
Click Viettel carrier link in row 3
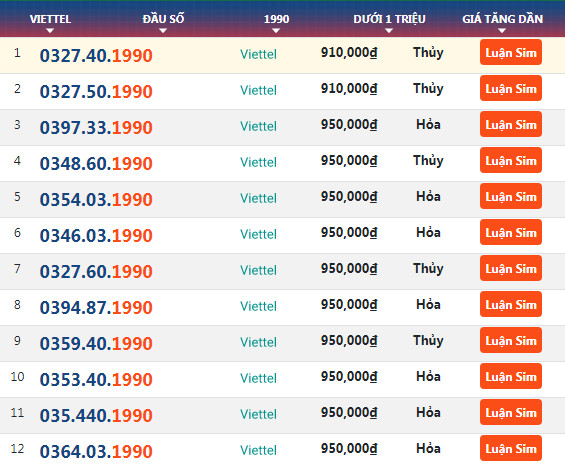tap(258, 126)
